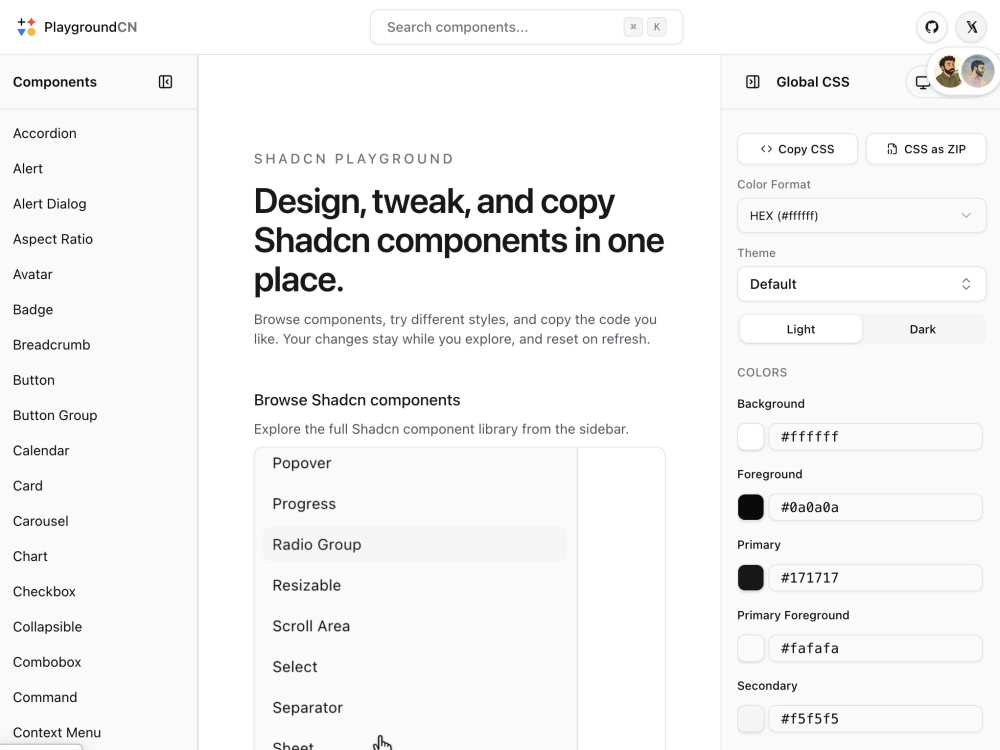Open Alert Dialog in the sidebar
This screenshot has width=1000, height=750.
pos(50,203)
